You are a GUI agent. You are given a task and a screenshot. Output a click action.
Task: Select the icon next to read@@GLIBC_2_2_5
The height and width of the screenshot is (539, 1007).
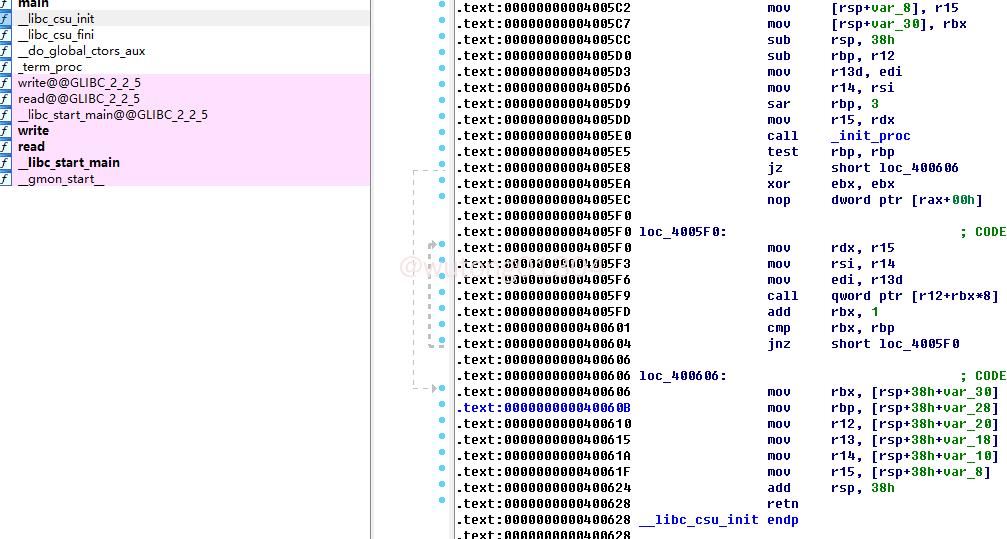tap(5, 99)
